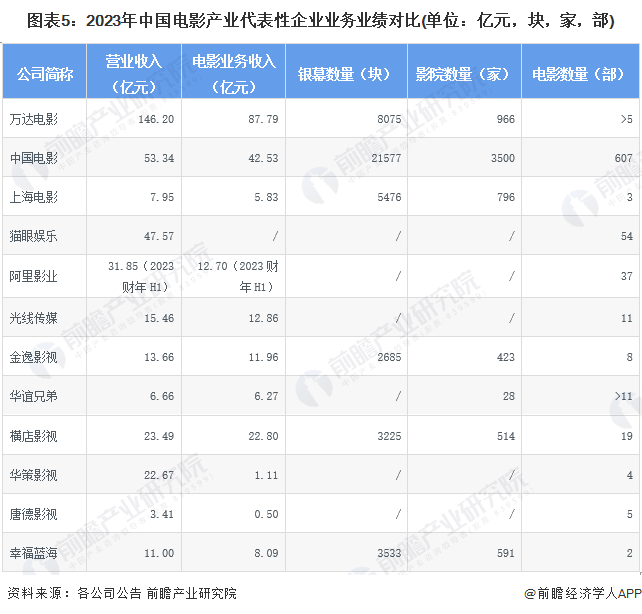
Task: Click cinema count 591
Action: [x=506, y=553]
